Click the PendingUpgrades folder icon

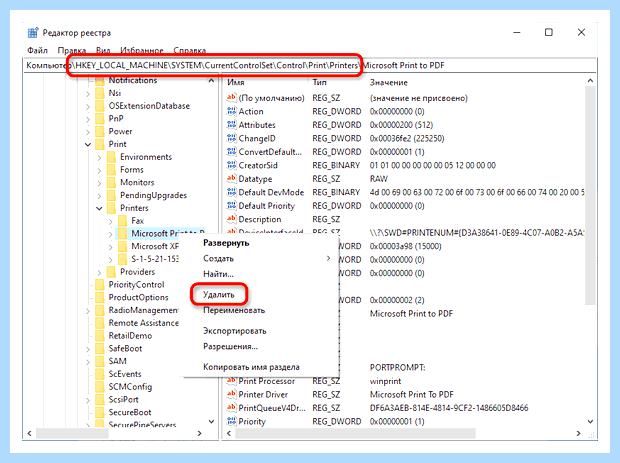112,195
